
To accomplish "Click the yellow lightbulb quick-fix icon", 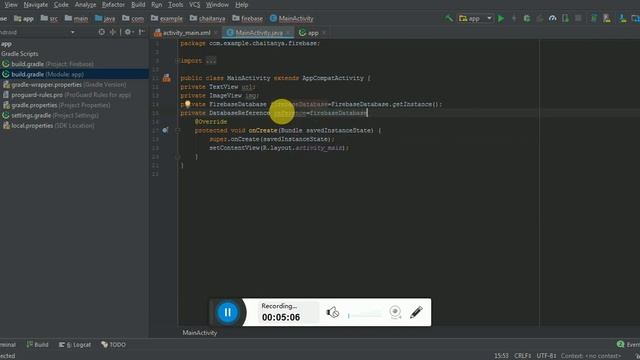I will coord(187,104).
